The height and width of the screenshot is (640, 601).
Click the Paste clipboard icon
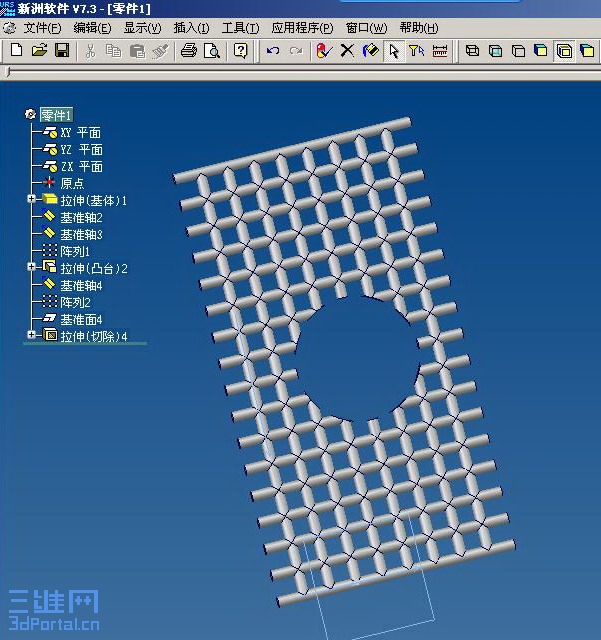137,51
